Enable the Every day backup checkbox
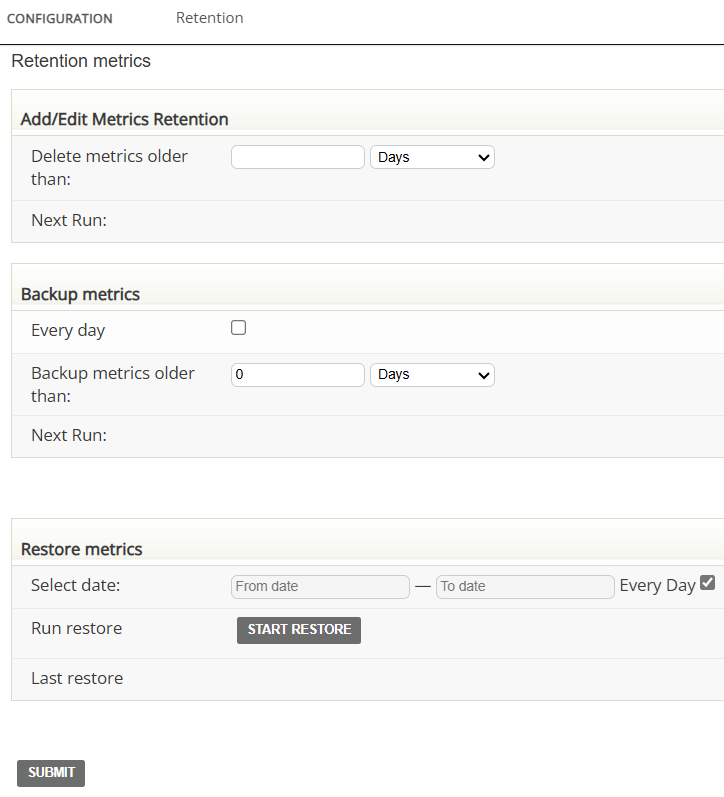 (x=238, y=328)
